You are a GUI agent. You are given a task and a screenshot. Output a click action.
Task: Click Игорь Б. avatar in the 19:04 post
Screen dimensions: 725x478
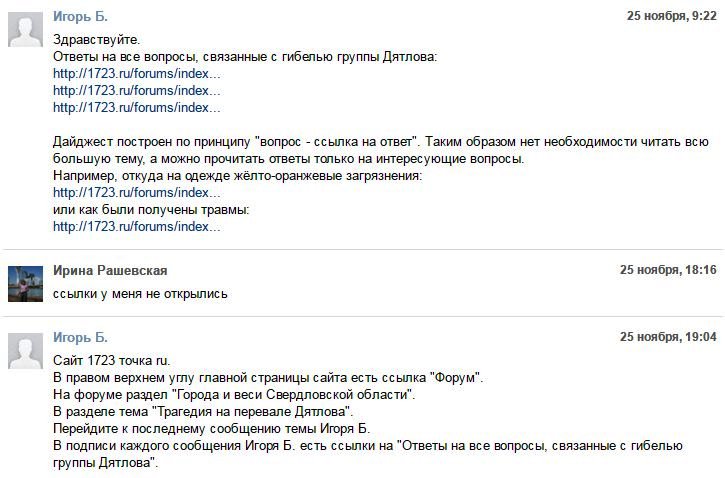coord(25,351)
